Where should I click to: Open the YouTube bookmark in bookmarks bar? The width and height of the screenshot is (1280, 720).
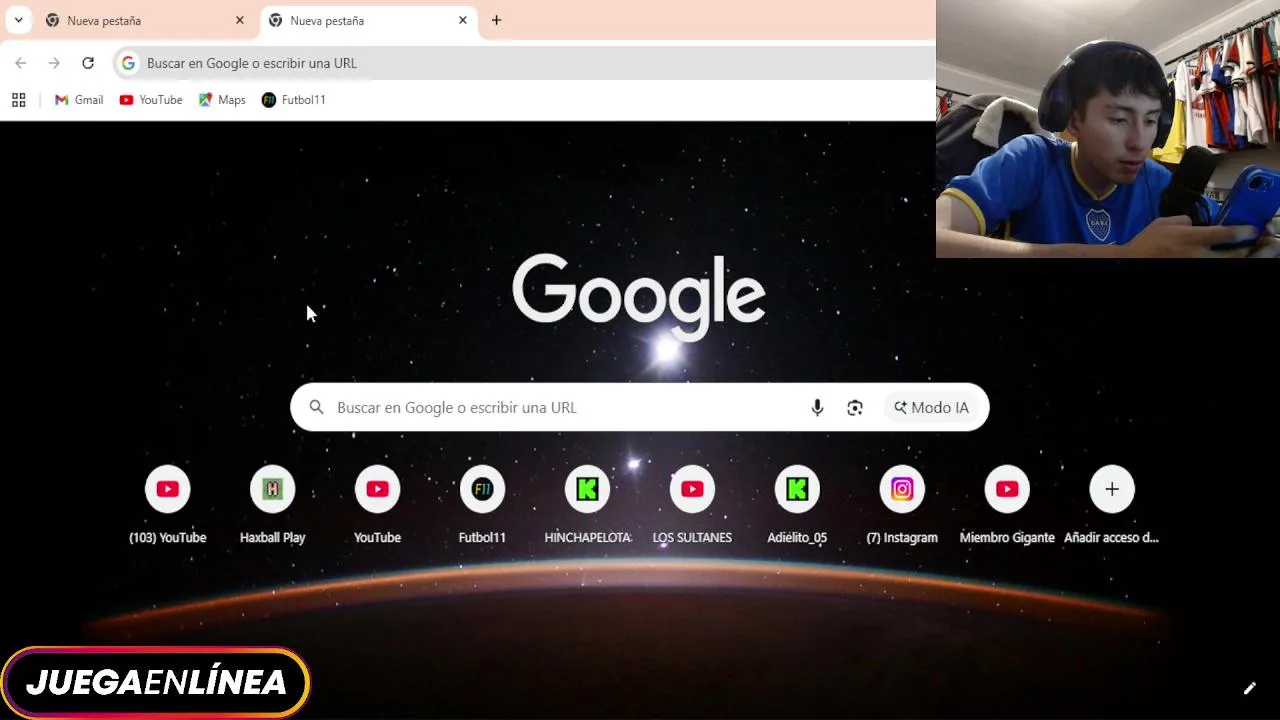click(x=151, y=100)
